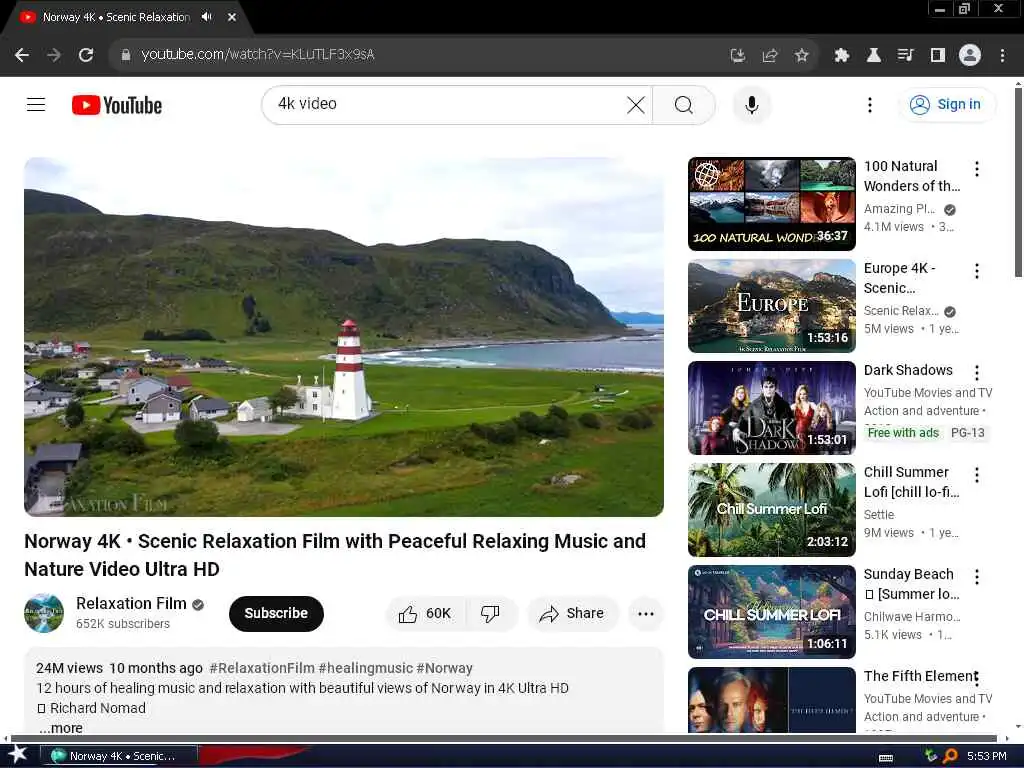
Task: Open options for Europe 4K video
Action: pyautogui.click(x=977, y=271)
